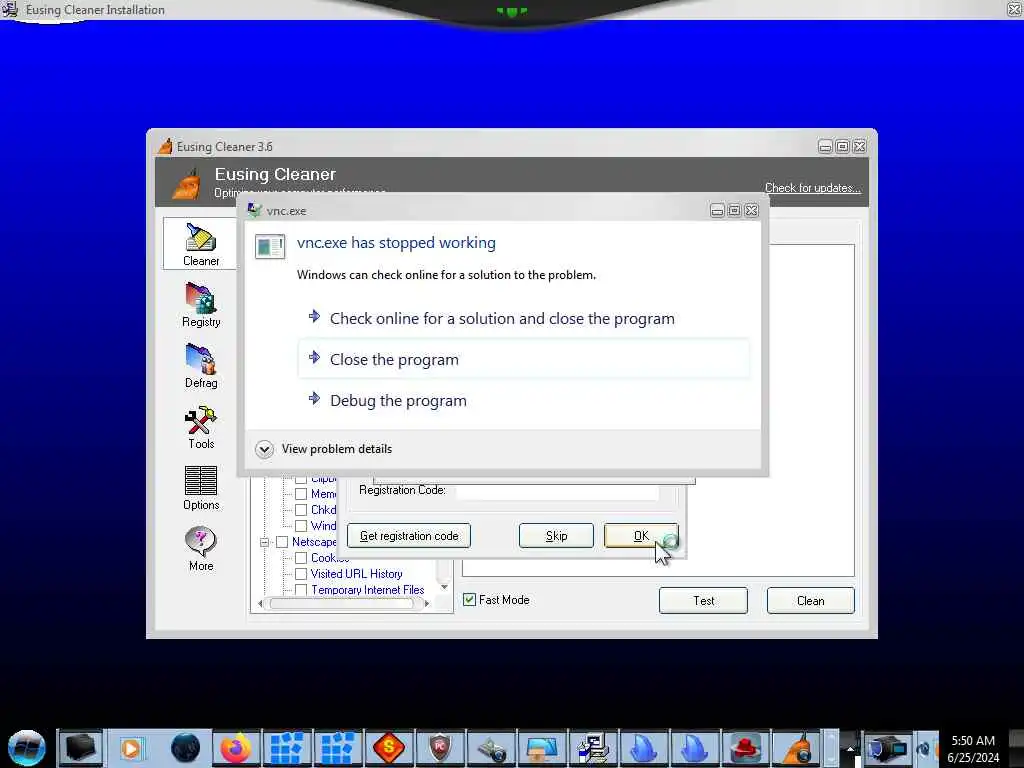Open the red hat taskbar icon
This screenshot has width=1024, height=768.
coord(746,748)
